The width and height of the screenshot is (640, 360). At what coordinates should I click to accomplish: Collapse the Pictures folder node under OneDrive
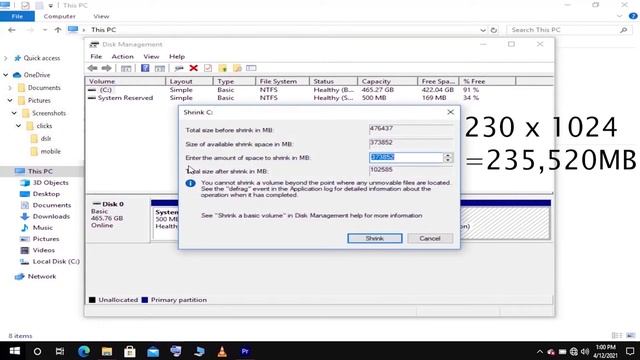(10, 100)
